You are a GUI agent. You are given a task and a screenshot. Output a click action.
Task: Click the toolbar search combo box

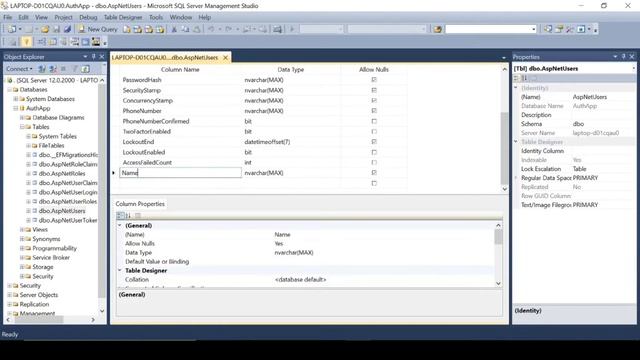pyautogui.click(x=491, y=29)
